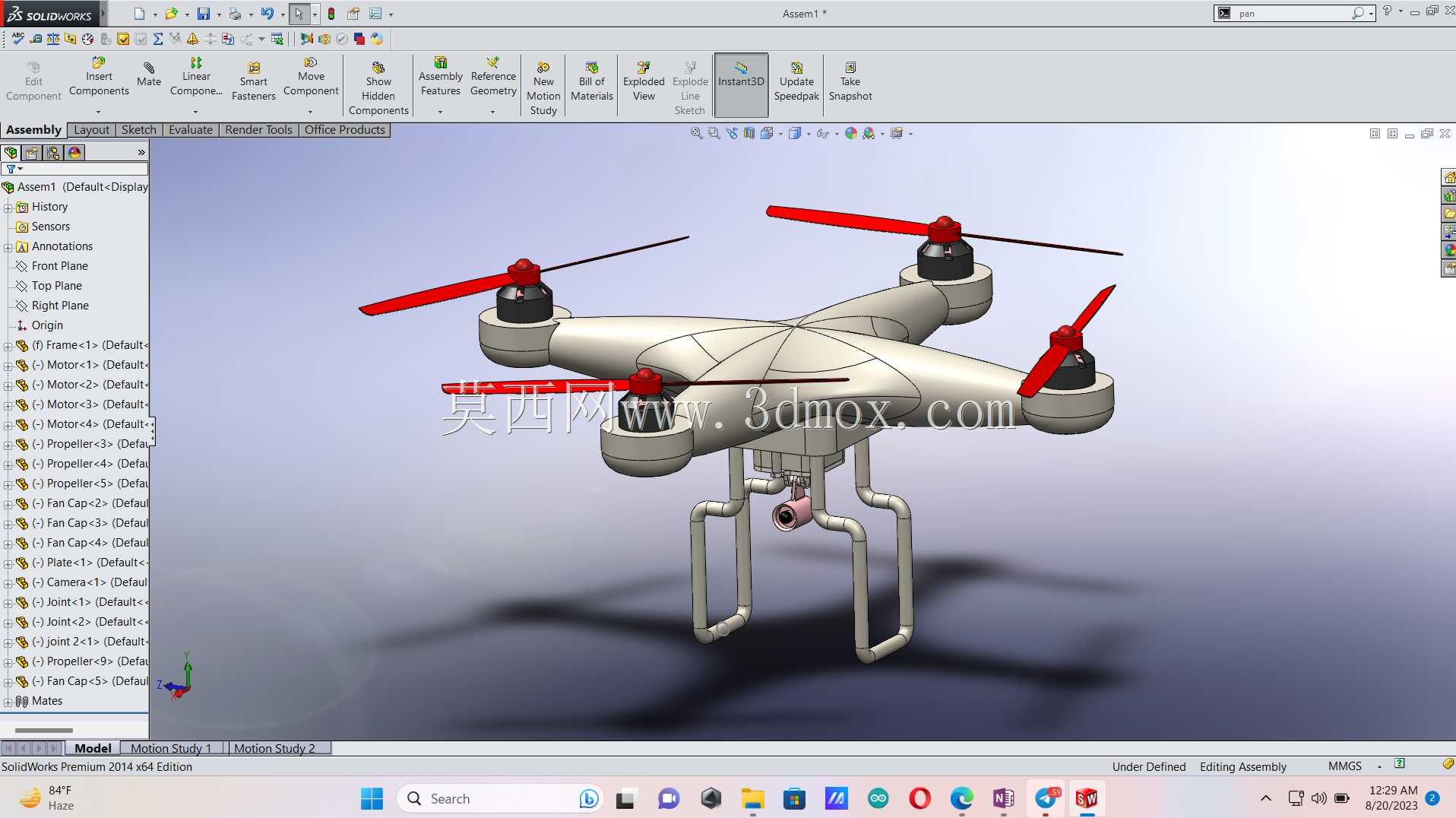Viewport: 1456px width, 818px height.
Task: Expand the Frame<1> tree node
Action: (x=8, y=346)
